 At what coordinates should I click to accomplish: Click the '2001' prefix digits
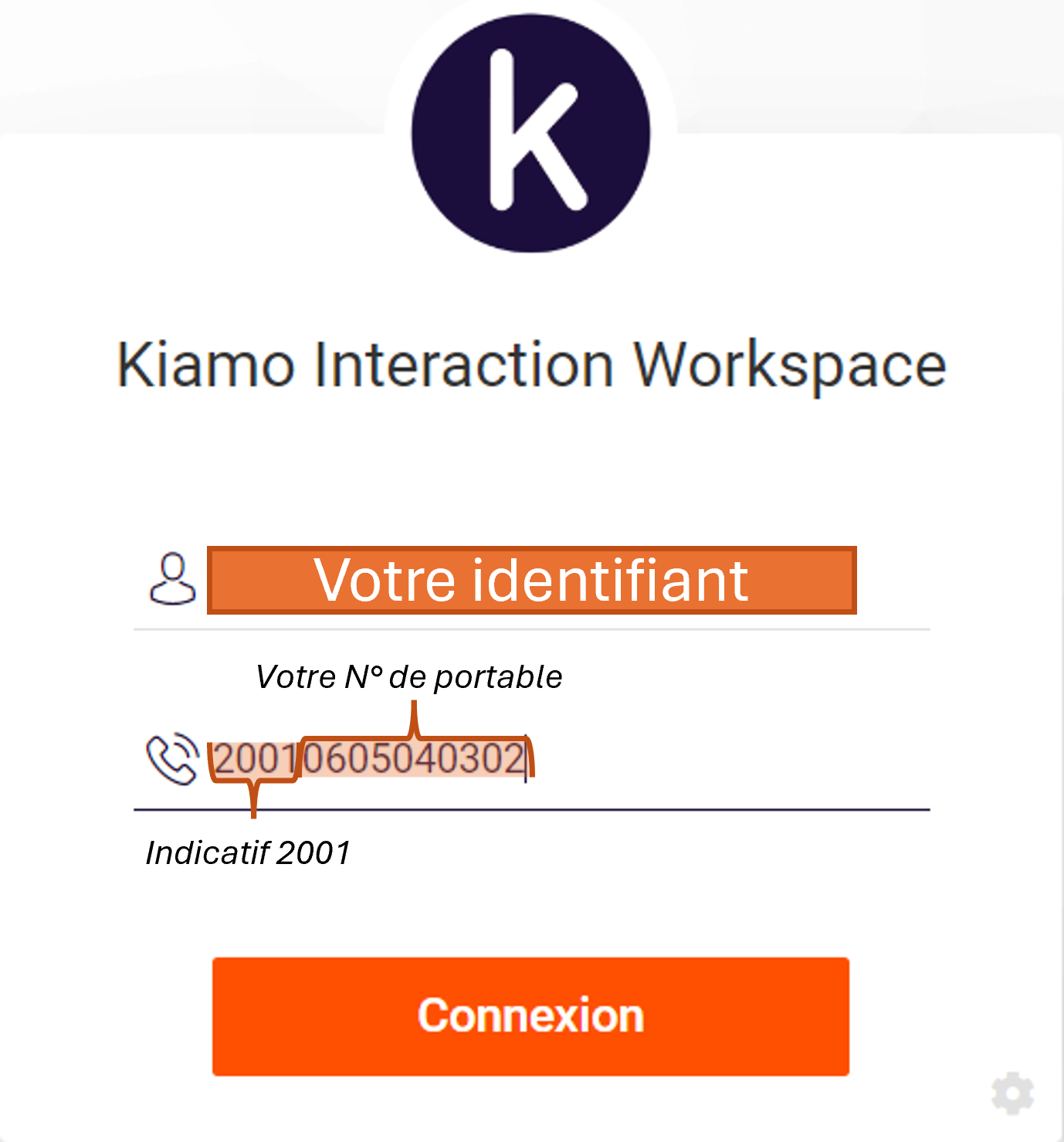pos(254,760)
